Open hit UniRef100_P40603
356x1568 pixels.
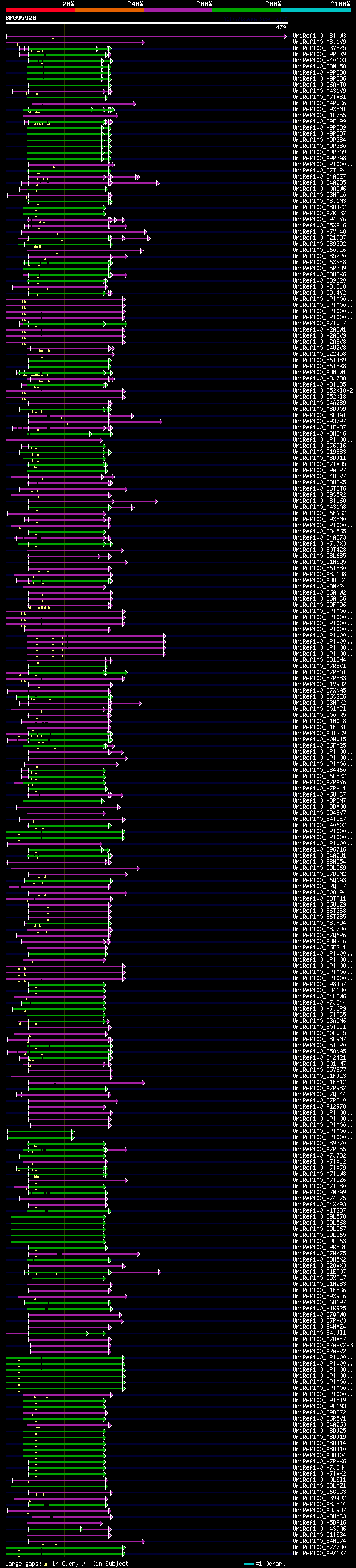point(319,60)
